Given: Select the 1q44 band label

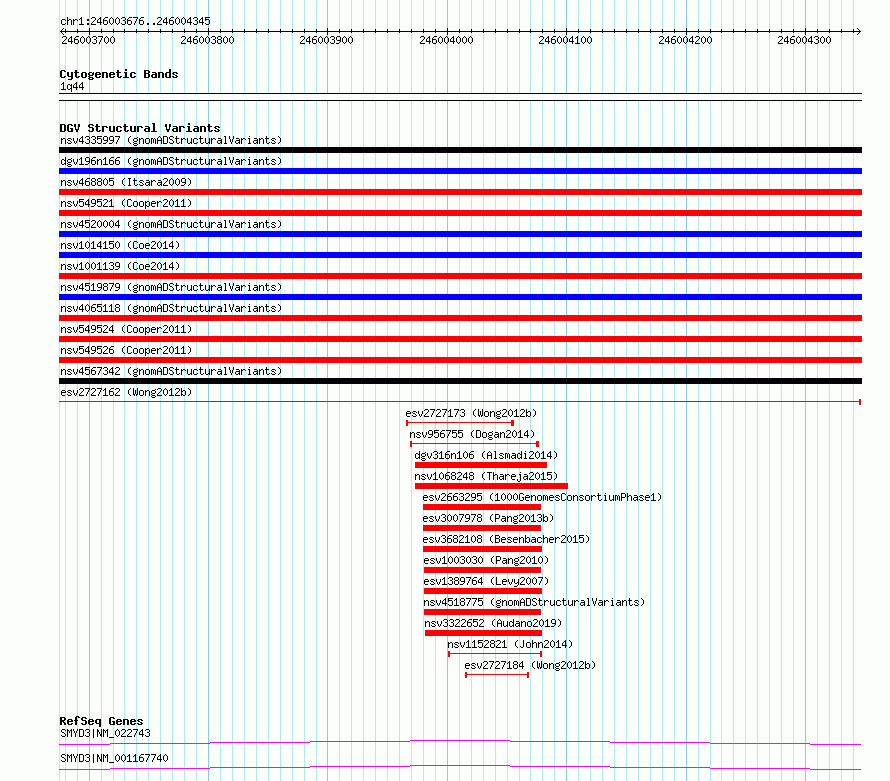Looking at the screenshot, I should (72, 86).
